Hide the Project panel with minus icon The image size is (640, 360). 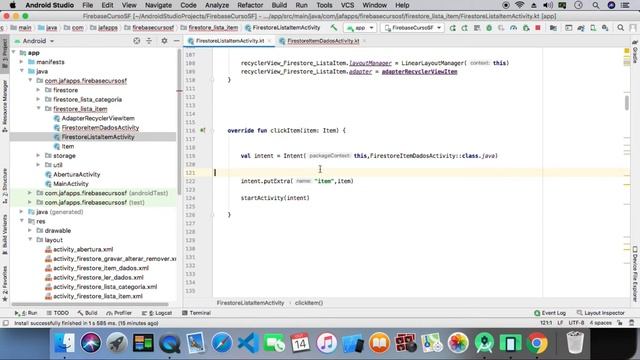[x=176, y=41]
